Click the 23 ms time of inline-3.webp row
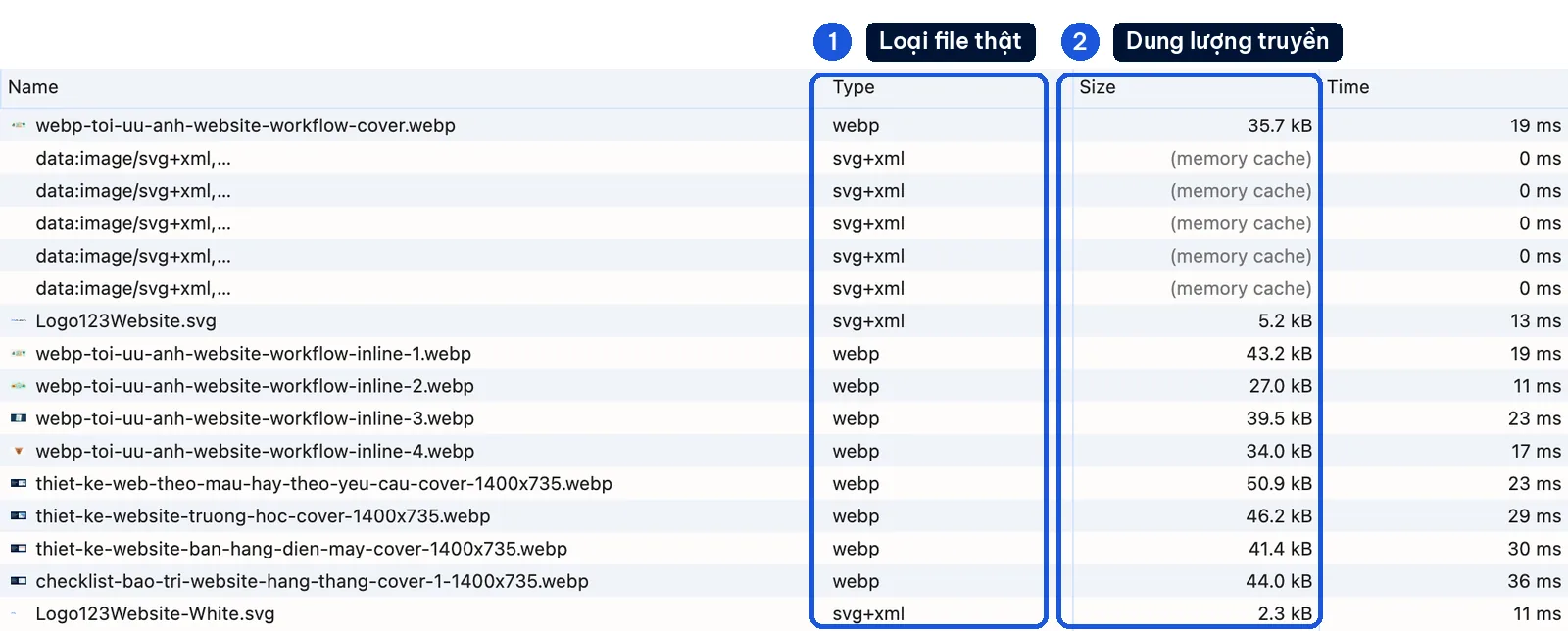This screenshot has width=1568, height=631. [1535, 418]
